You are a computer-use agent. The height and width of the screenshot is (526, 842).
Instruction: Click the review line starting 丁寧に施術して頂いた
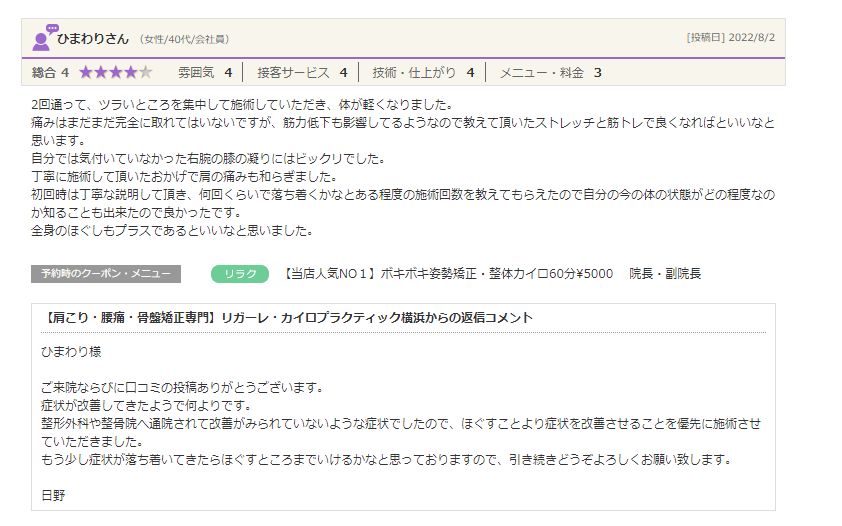(x=184, y=177)
